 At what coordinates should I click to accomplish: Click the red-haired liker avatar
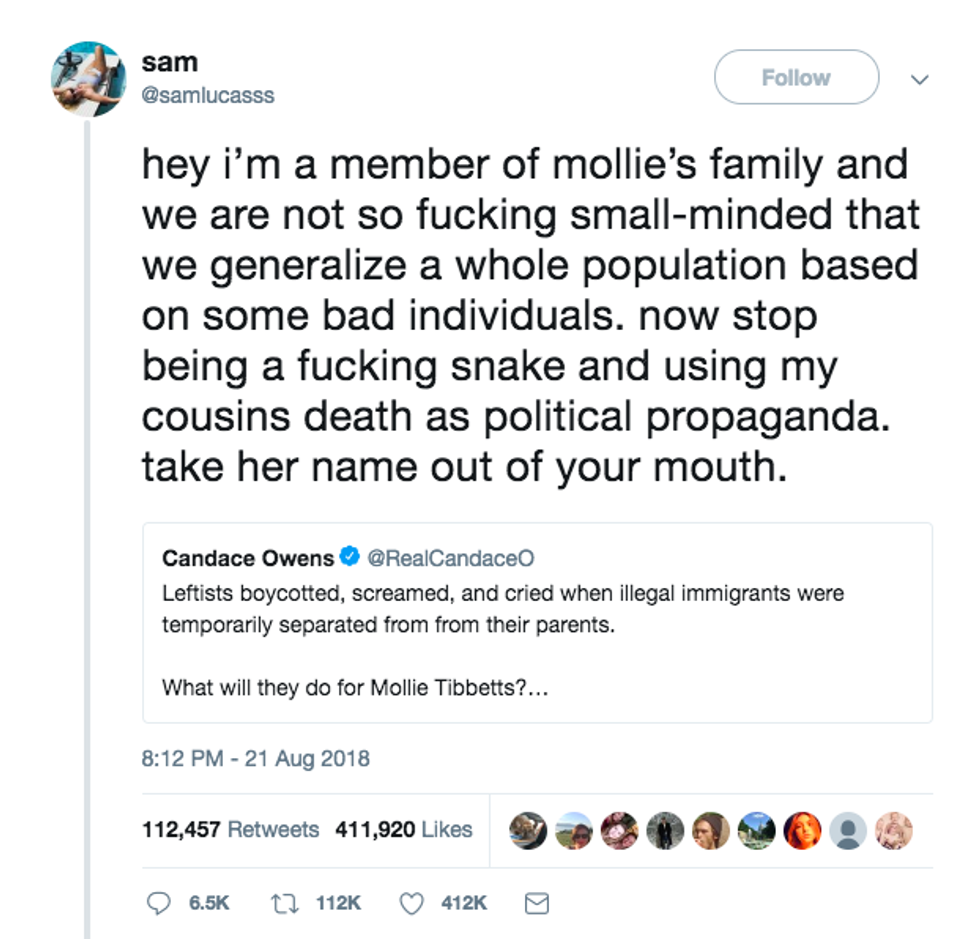coord(803,830)
